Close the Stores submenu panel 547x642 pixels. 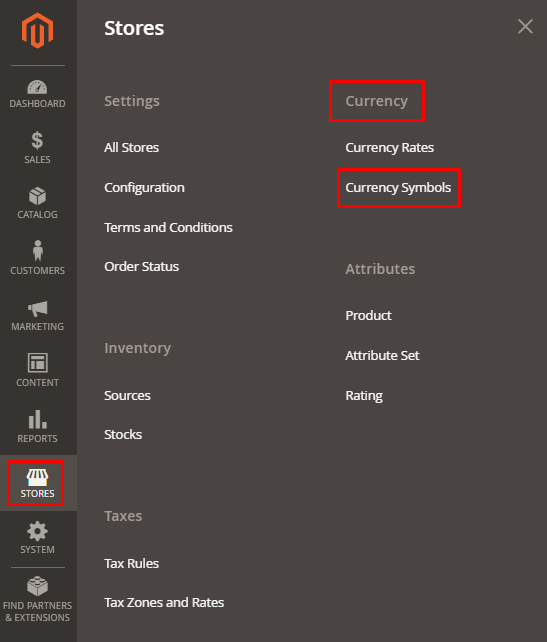click(525, 27)
